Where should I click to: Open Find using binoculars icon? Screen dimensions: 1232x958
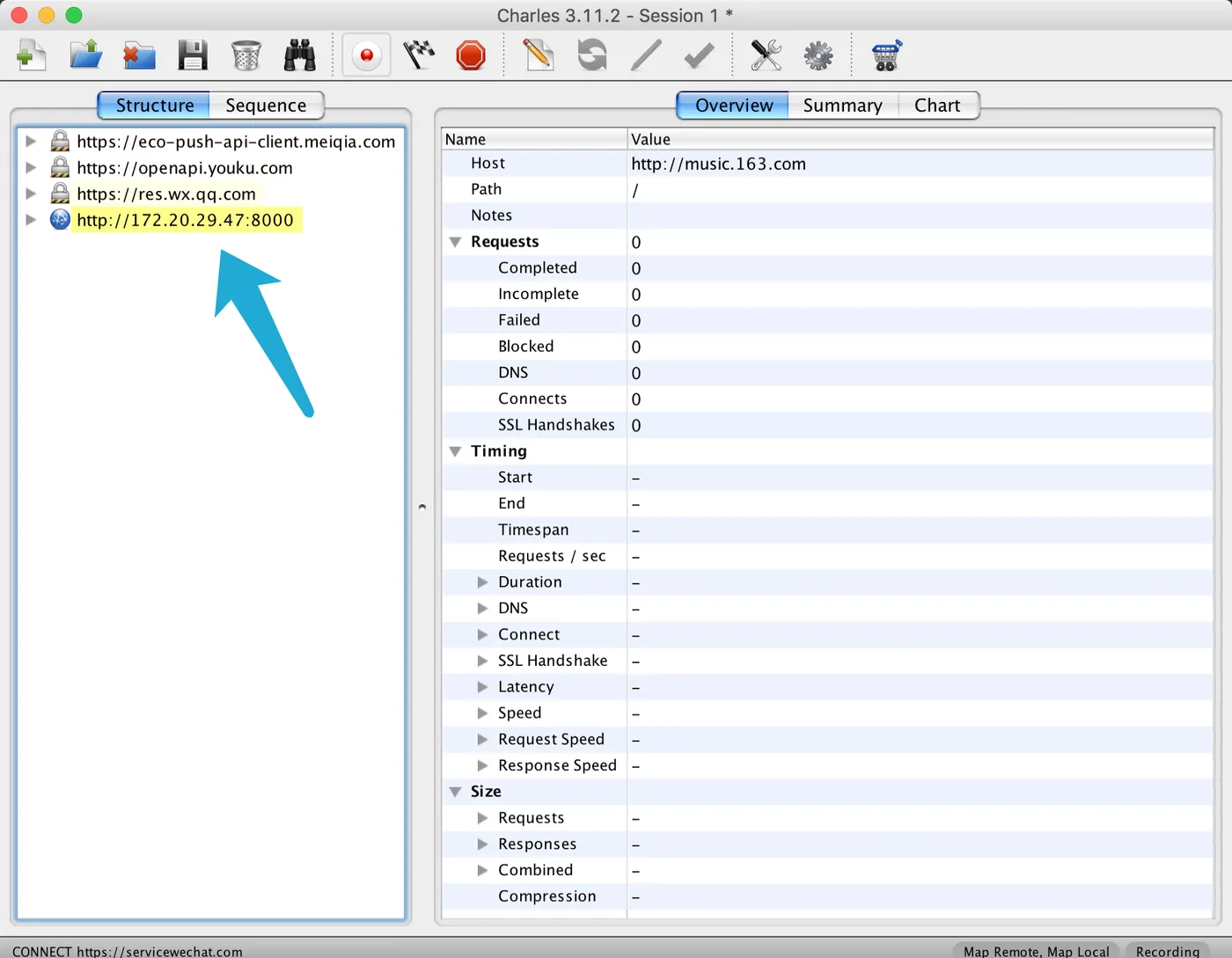300,55
